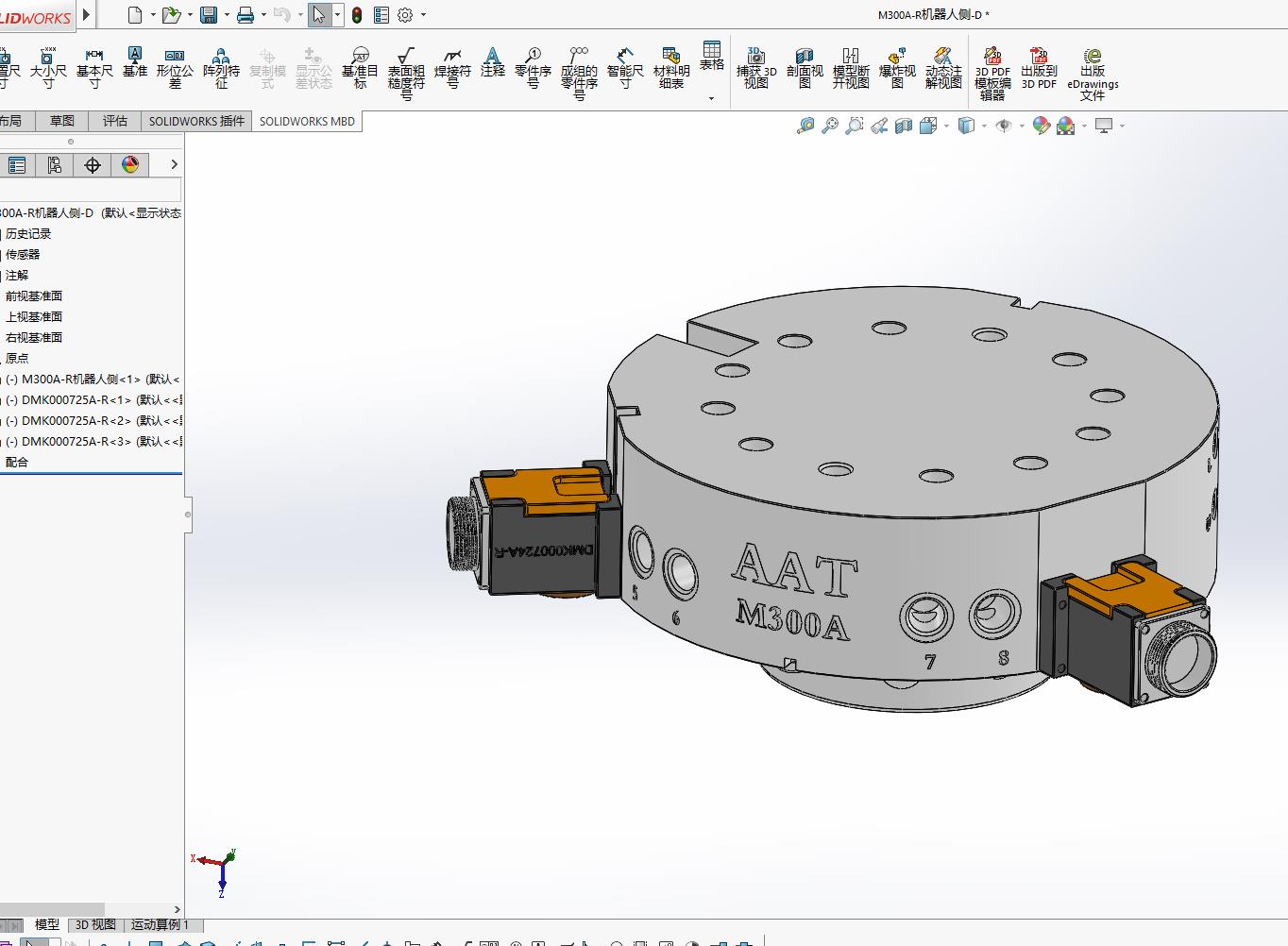Select 原点 origin in the feature tree

tap(17, 359)
